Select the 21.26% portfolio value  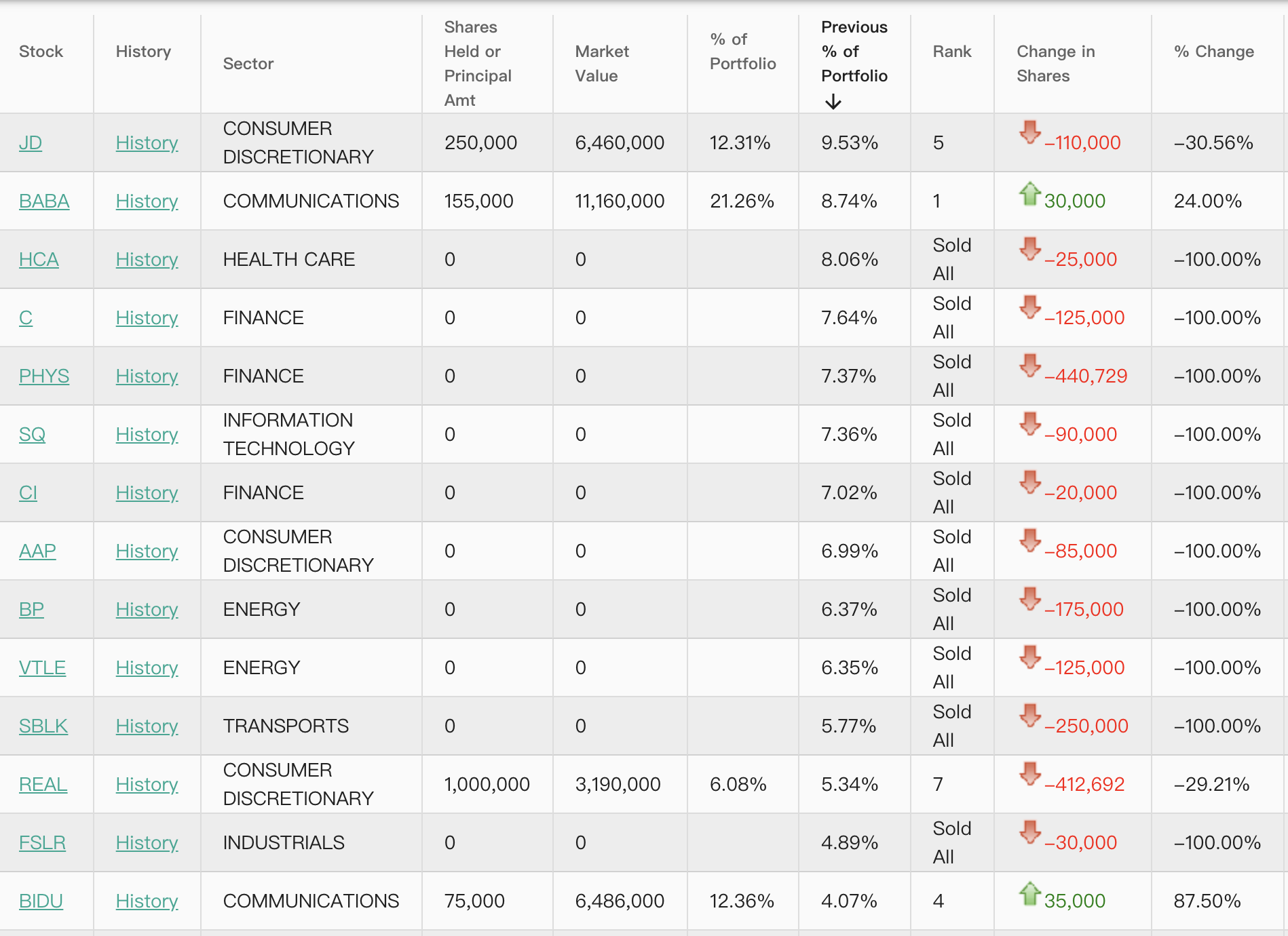(742, 201)
